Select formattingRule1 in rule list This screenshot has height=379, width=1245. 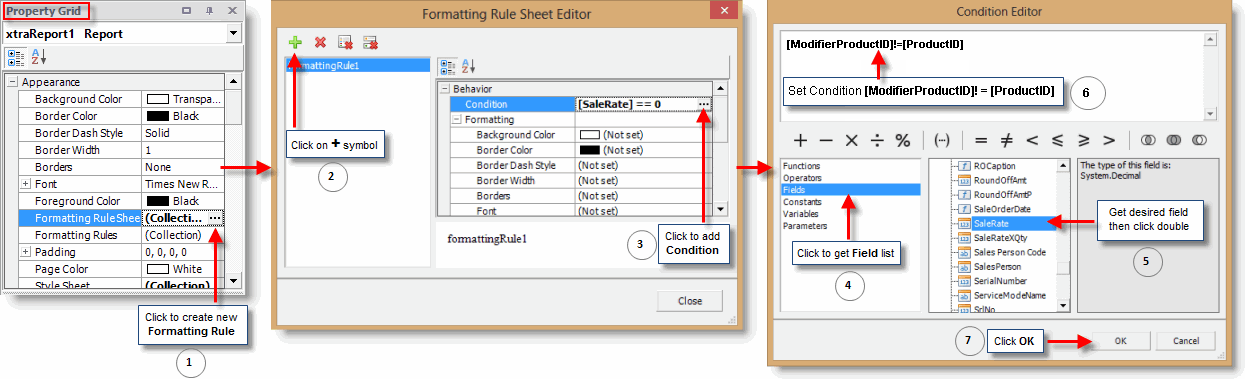(x=359, y=65)
